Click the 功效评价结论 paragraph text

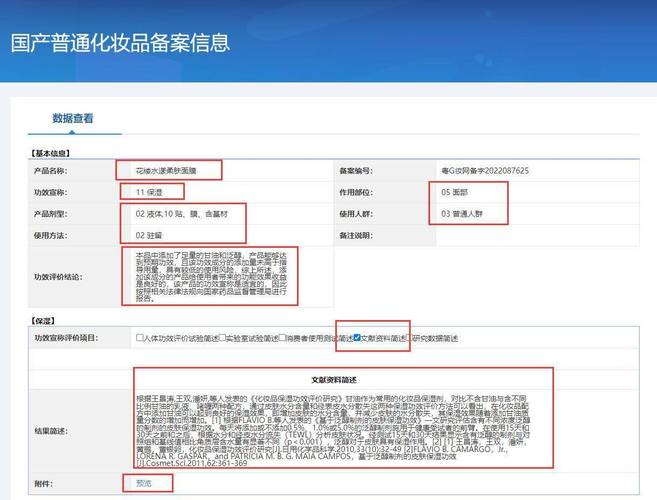[211, 277]
